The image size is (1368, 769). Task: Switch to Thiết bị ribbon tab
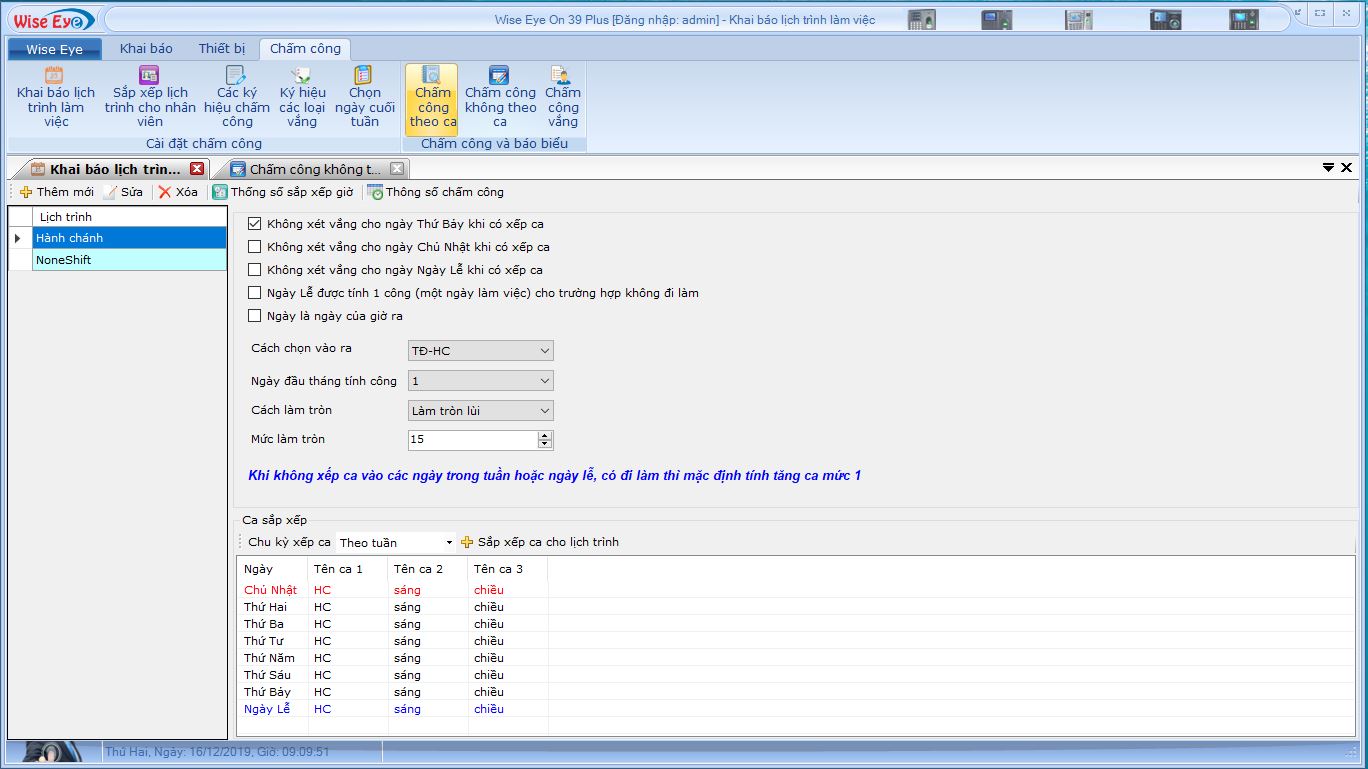click(x=221, y=48)
